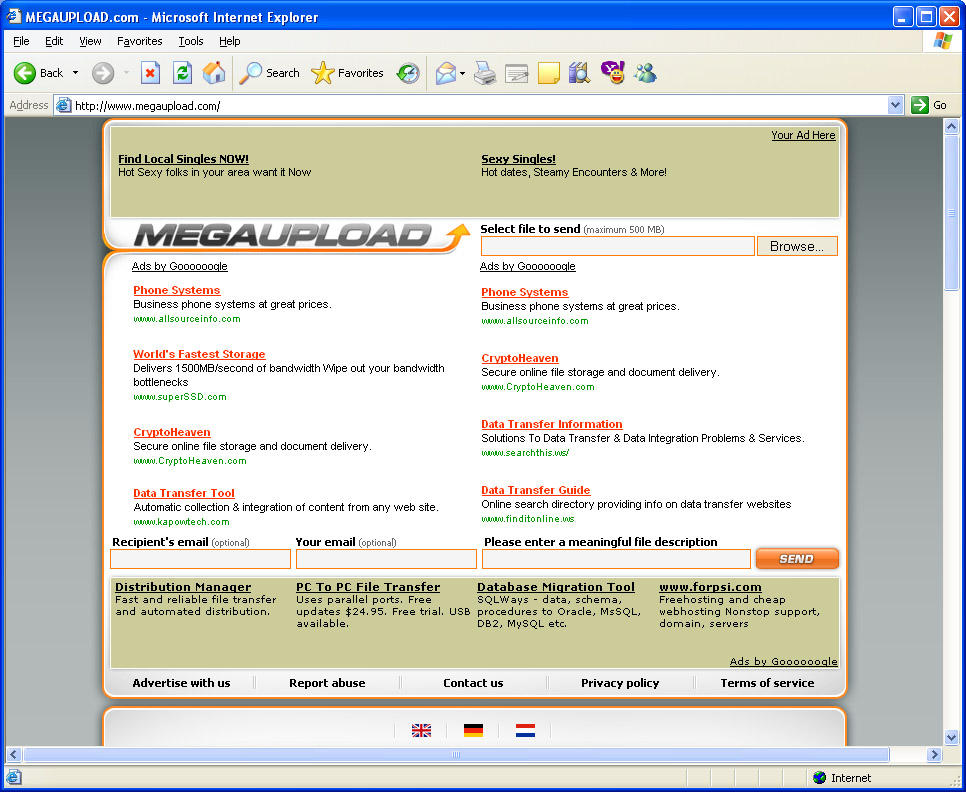
Task: Go back using the Back arrow icon
Action: click(25, 73)
